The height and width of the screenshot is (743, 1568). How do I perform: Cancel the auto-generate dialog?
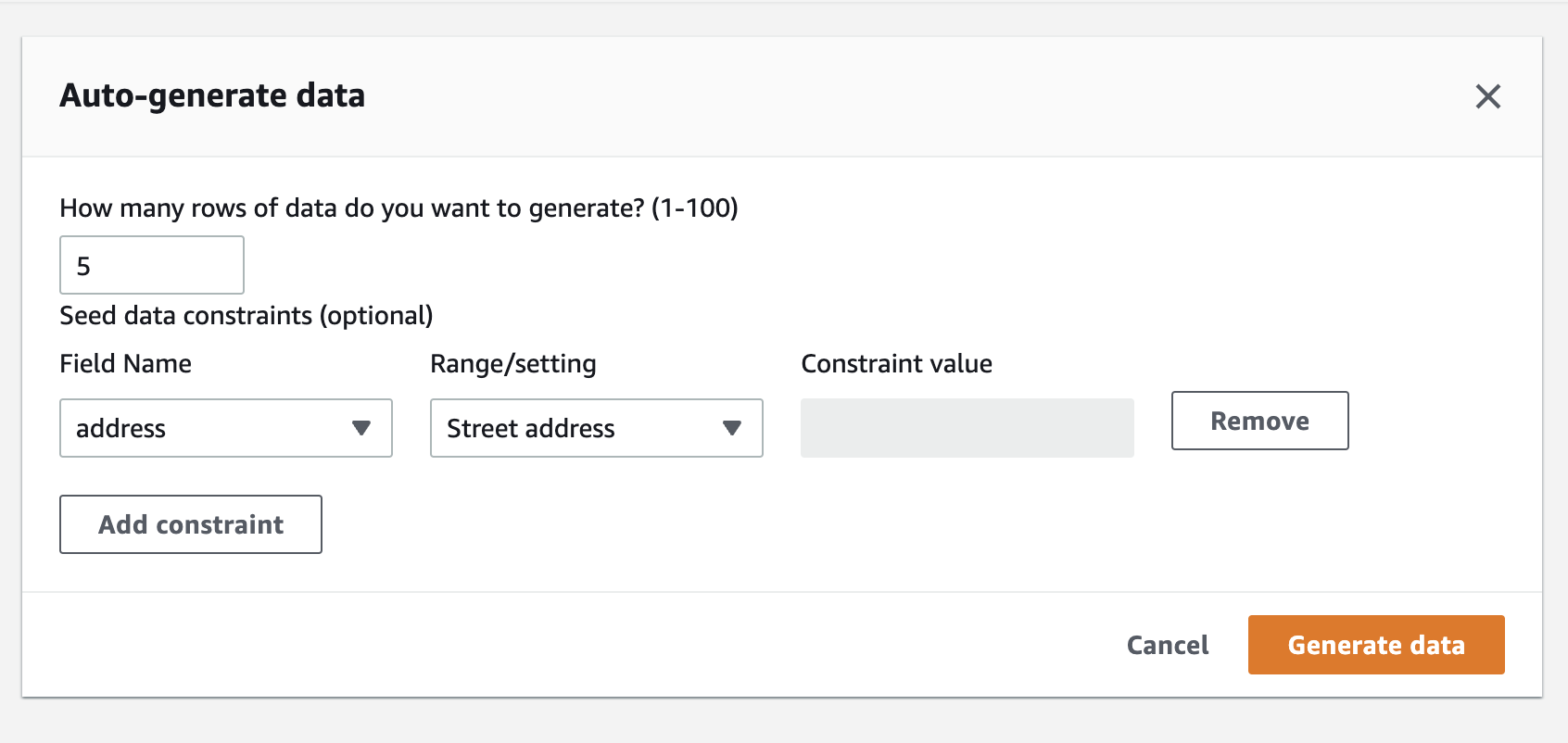tap(1168, 645)
